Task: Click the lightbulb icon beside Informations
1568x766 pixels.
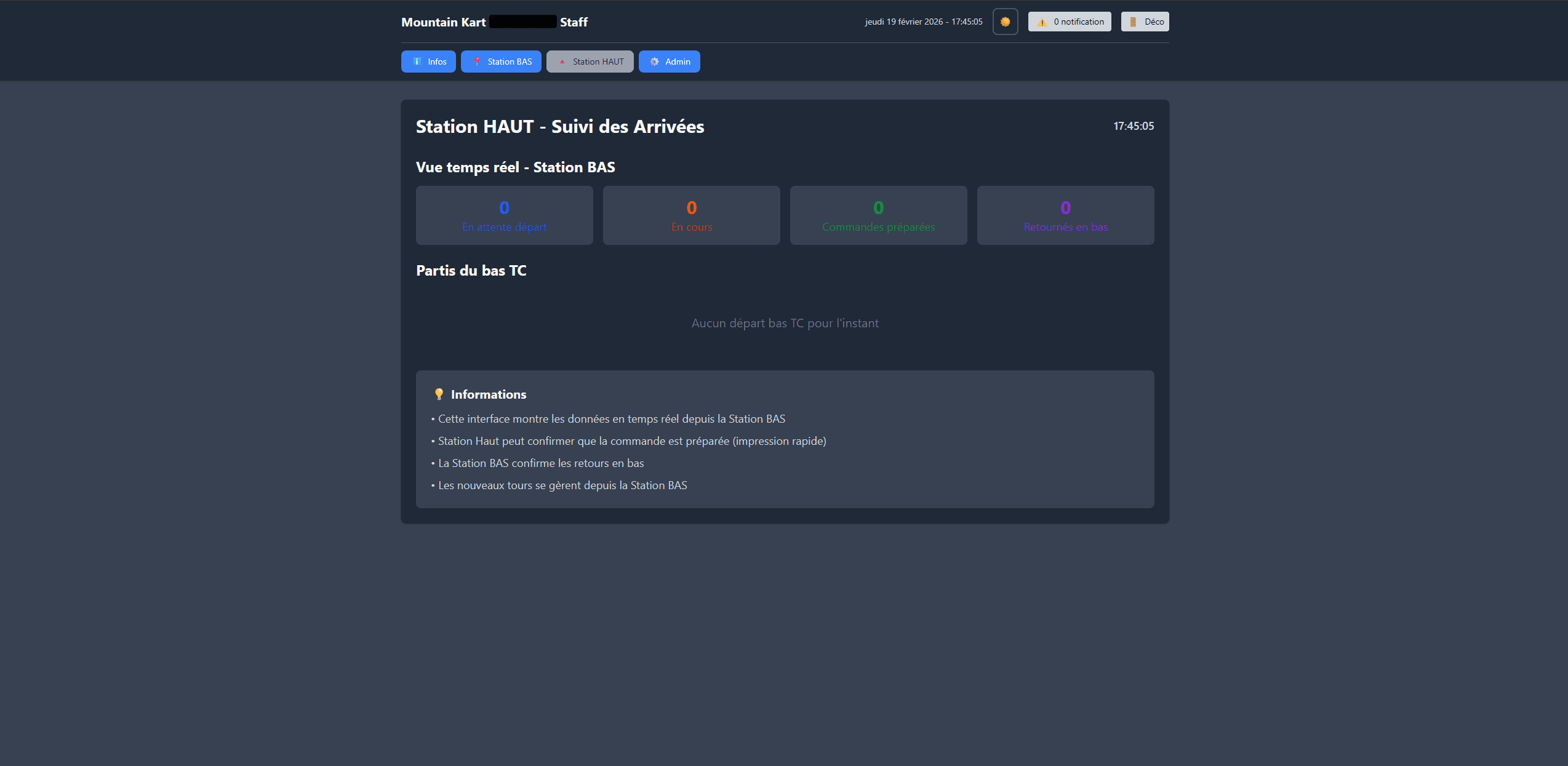Action: (439, 394)
